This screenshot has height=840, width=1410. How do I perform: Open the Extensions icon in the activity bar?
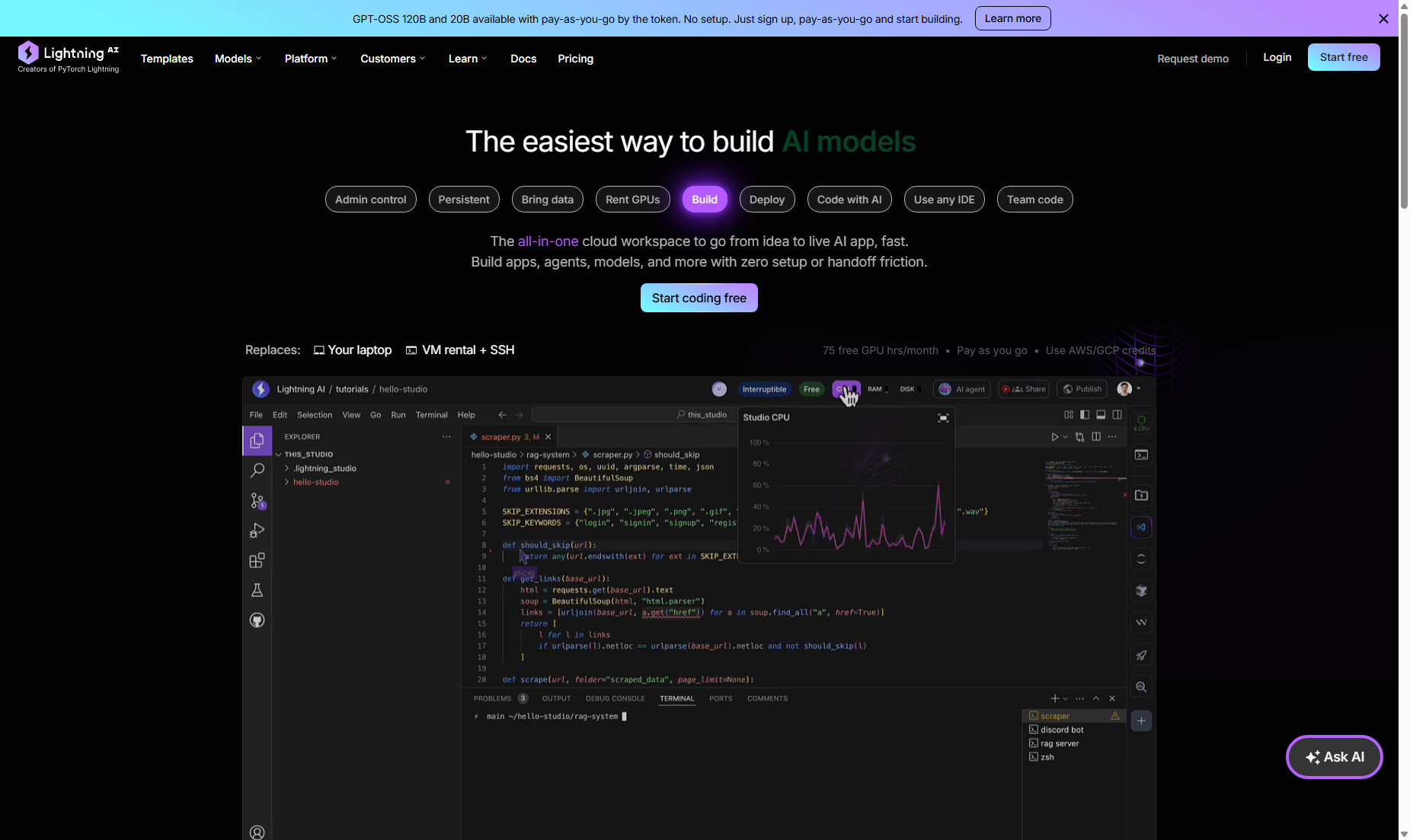pos(257,561)
